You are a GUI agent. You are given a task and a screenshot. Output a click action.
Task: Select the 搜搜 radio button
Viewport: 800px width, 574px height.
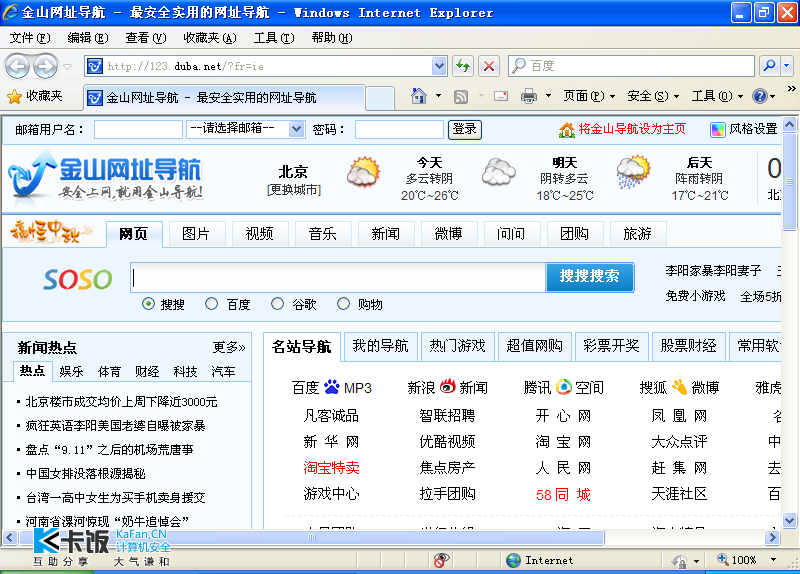coord(148,304)
